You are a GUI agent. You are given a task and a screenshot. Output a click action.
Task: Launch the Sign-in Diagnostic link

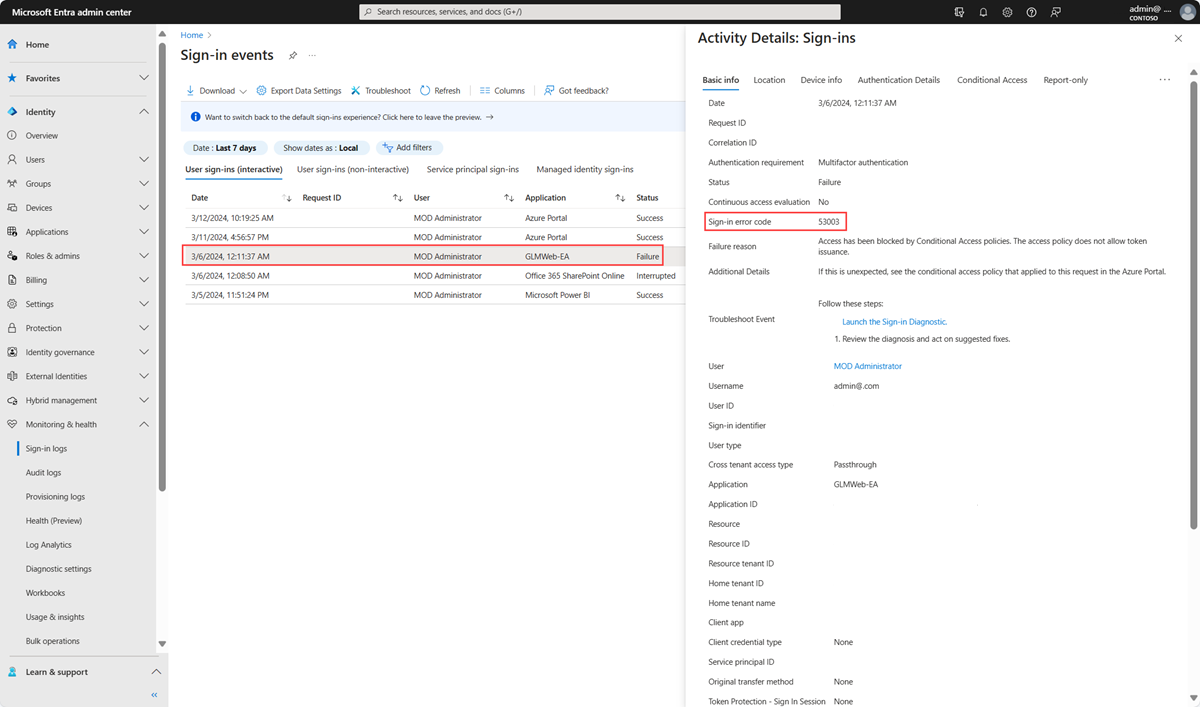[894, 322]
